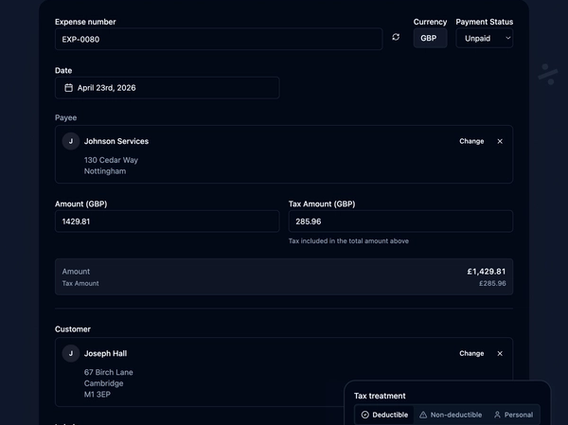Click the amount summary total £1,429.81
Viewport: 568px width, 425px height.
[486, 271]
